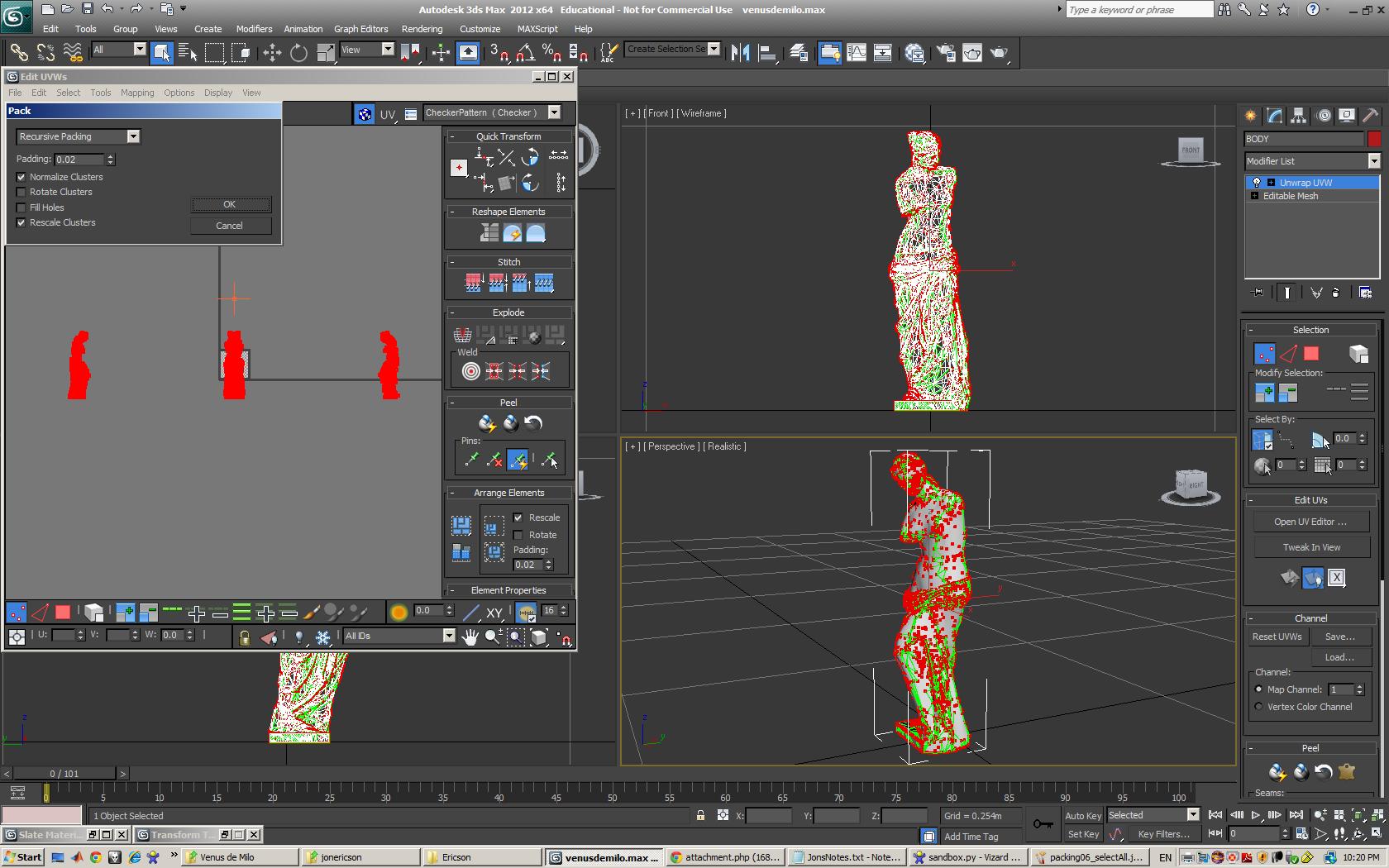This screenshot has height=868, width=1389.
Task: Select Vertex Color Channel radio button
Action: 1259,707
